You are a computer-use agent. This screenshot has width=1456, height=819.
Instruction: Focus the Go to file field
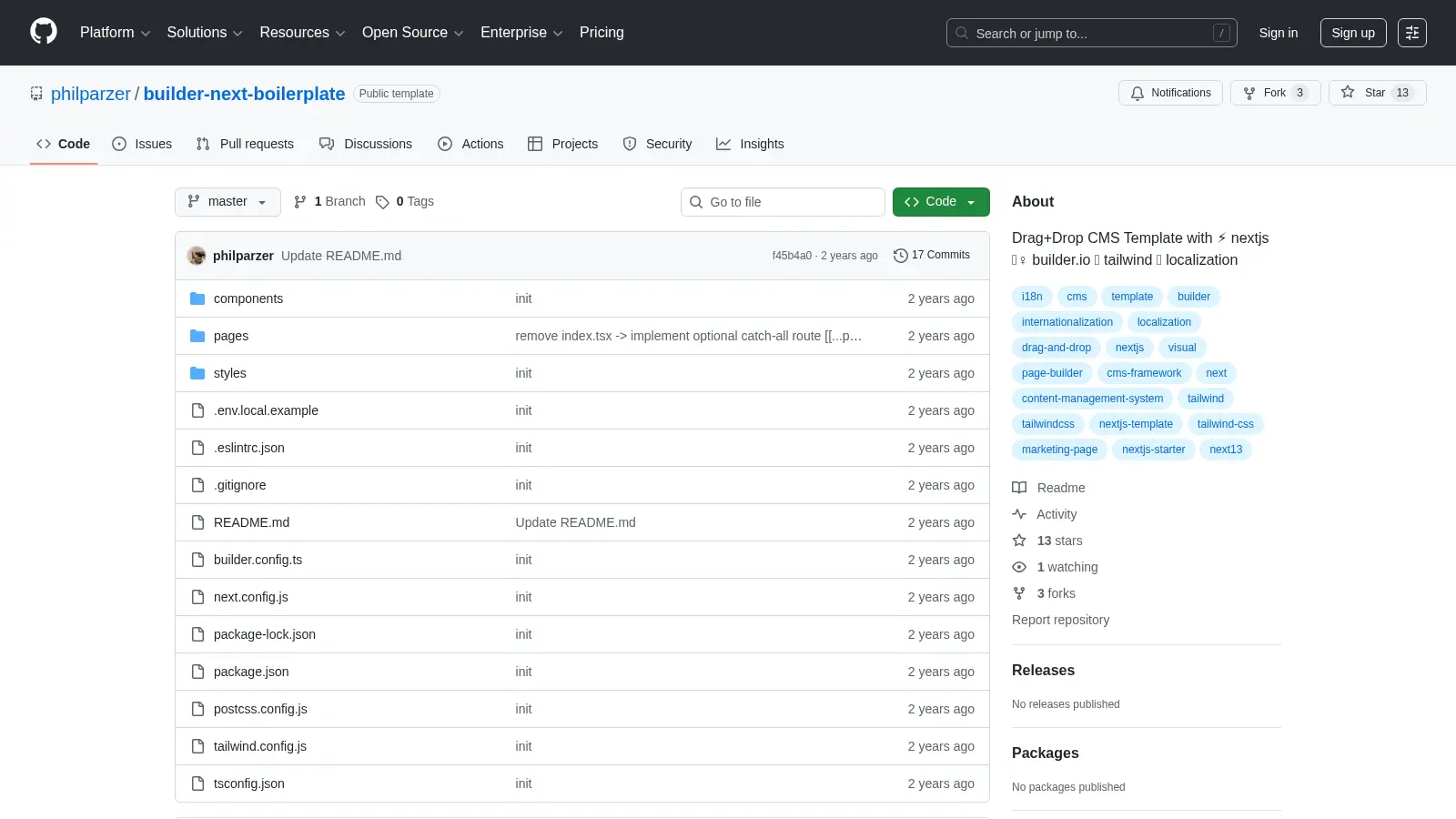pos(783,202)
